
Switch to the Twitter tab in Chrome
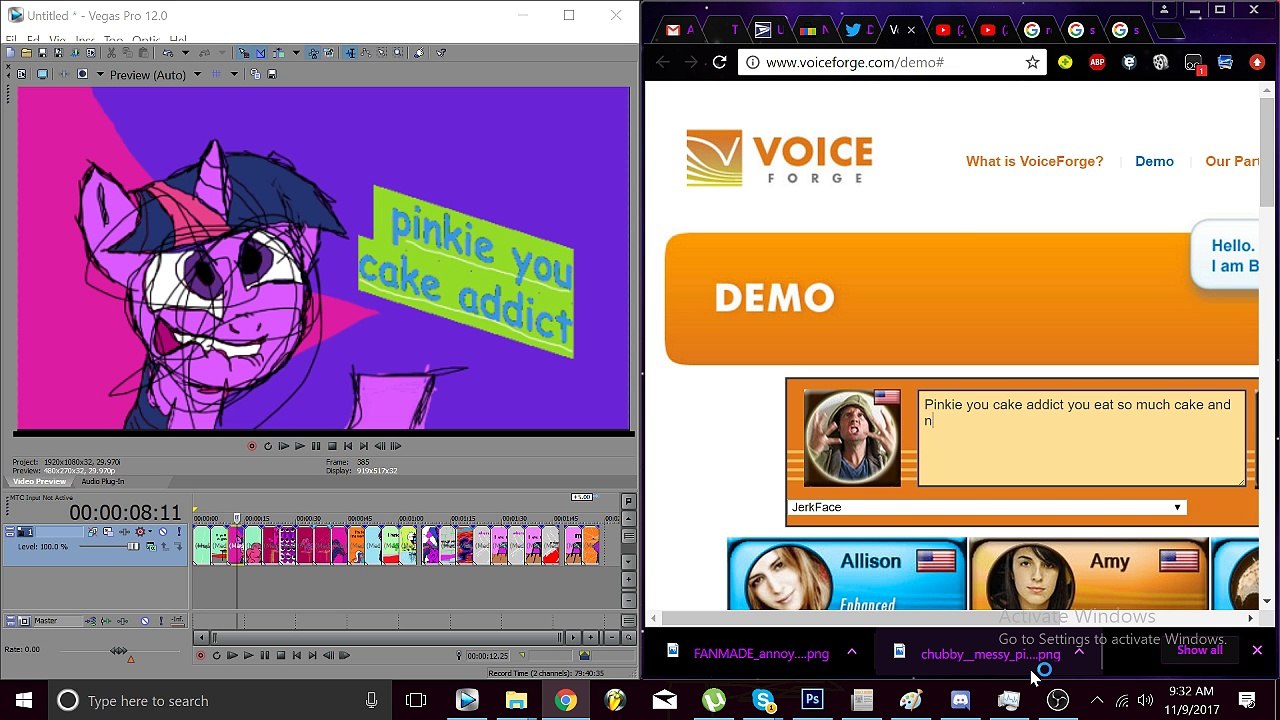coord(859,30)
